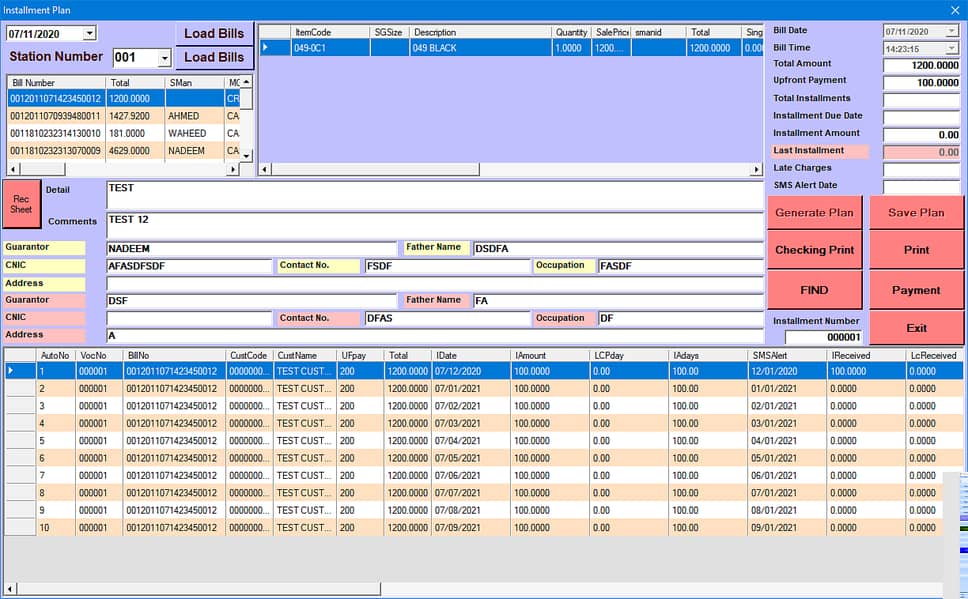The image size is (968, 599).
Task: Open the Bill Time dropdown
Action: [x=951, y=48]
